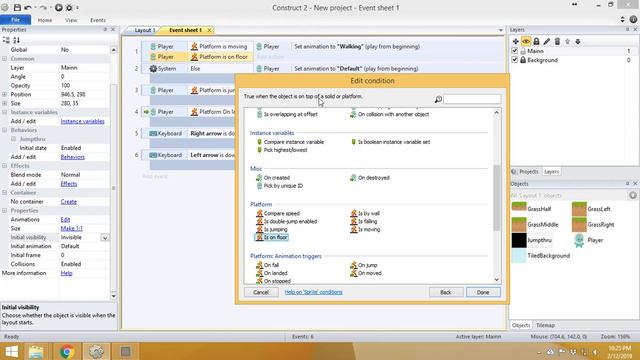
Task: Collapse the Jumpthru behavior group
Action: click(x=13, y=139)
